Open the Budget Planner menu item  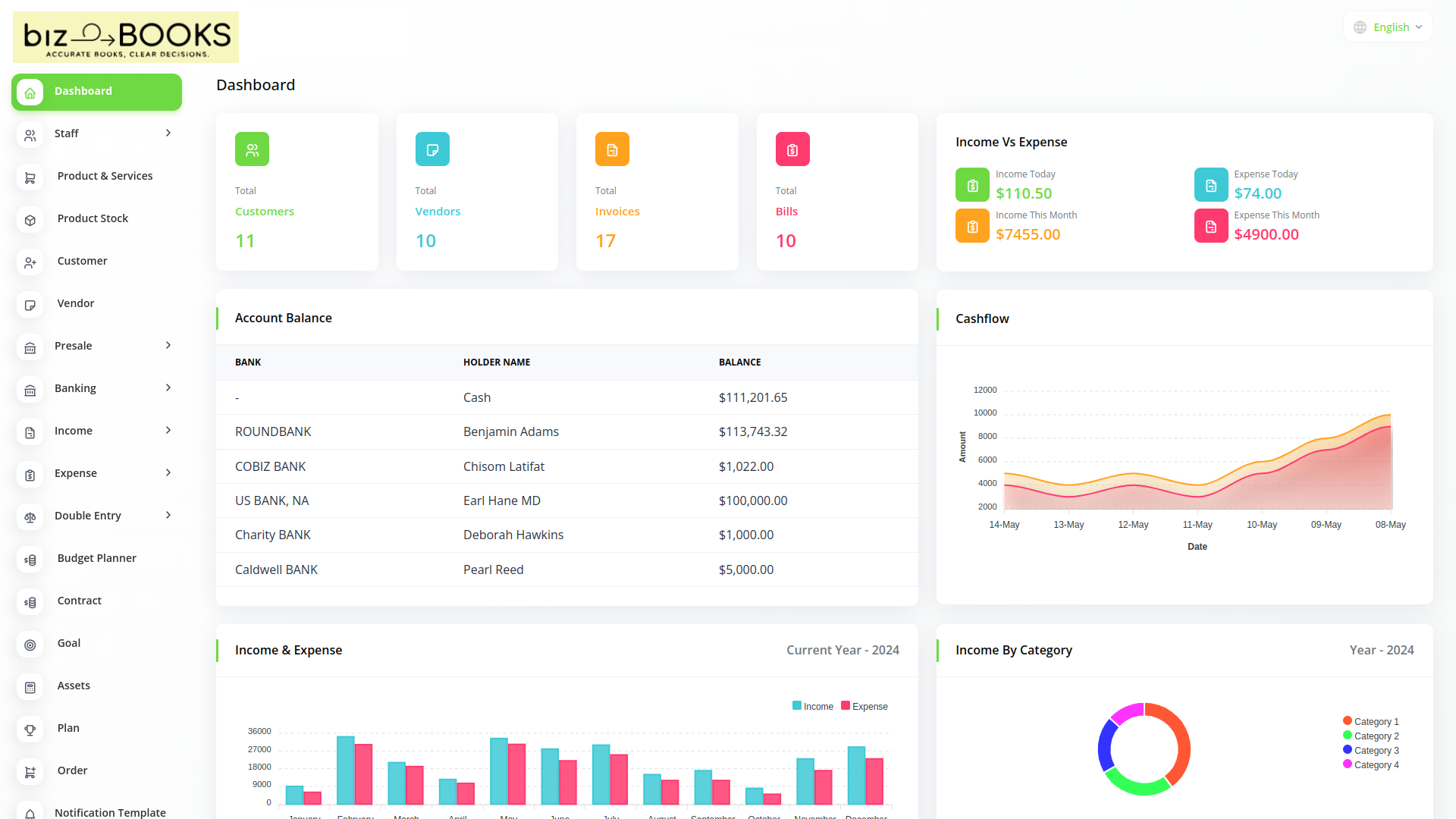(96, 558)
